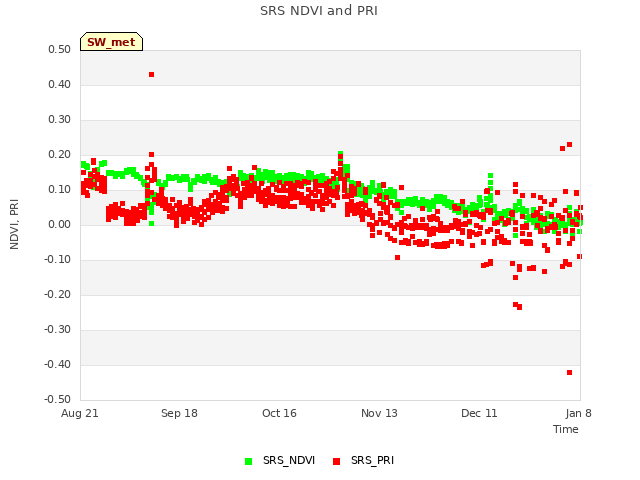
Task: Click the Sep 18 x-axis label
Action: (x=179, y=413)
